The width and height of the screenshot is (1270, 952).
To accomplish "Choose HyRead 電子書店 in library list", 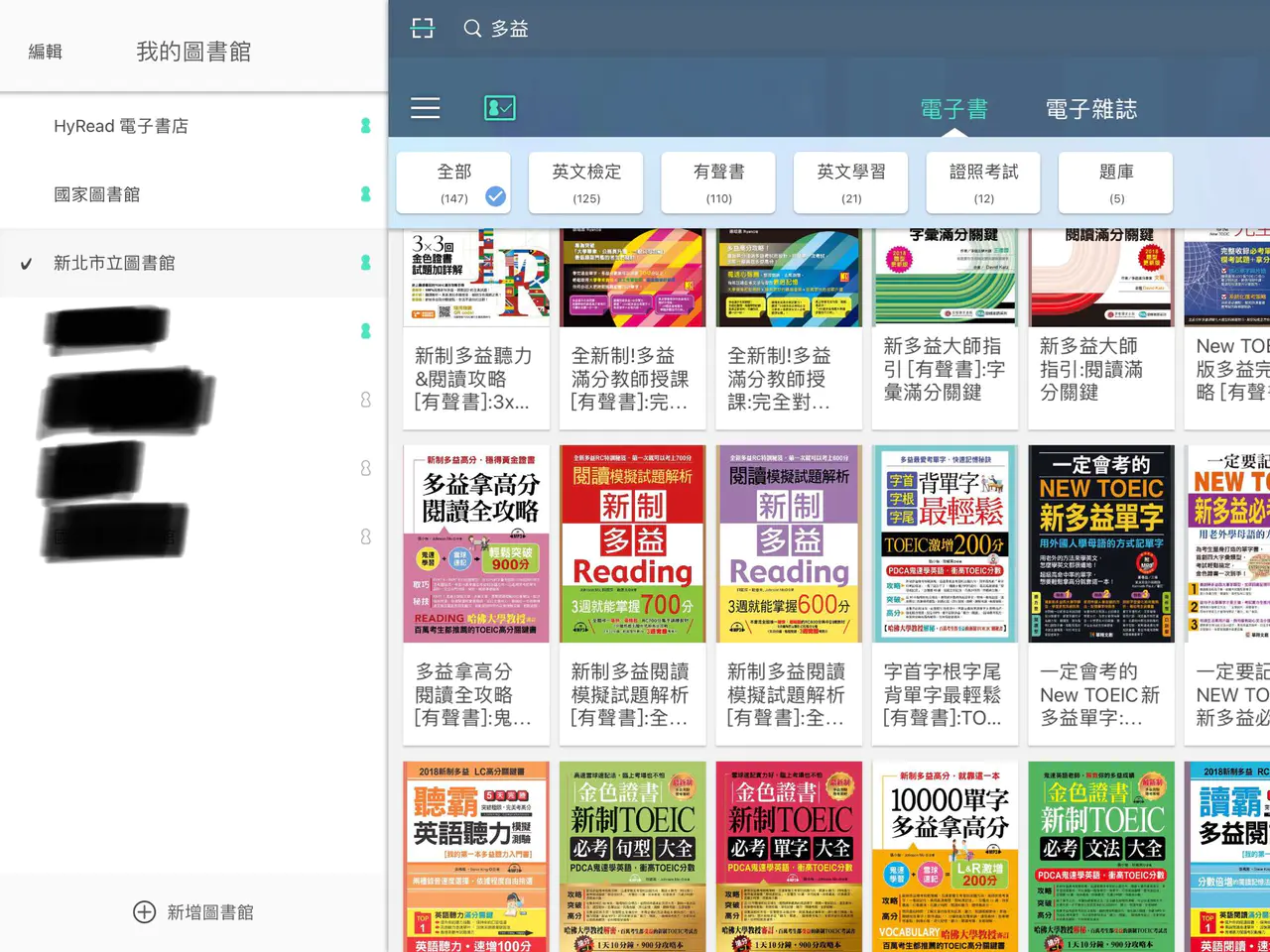I will click(x=193, y=126).
